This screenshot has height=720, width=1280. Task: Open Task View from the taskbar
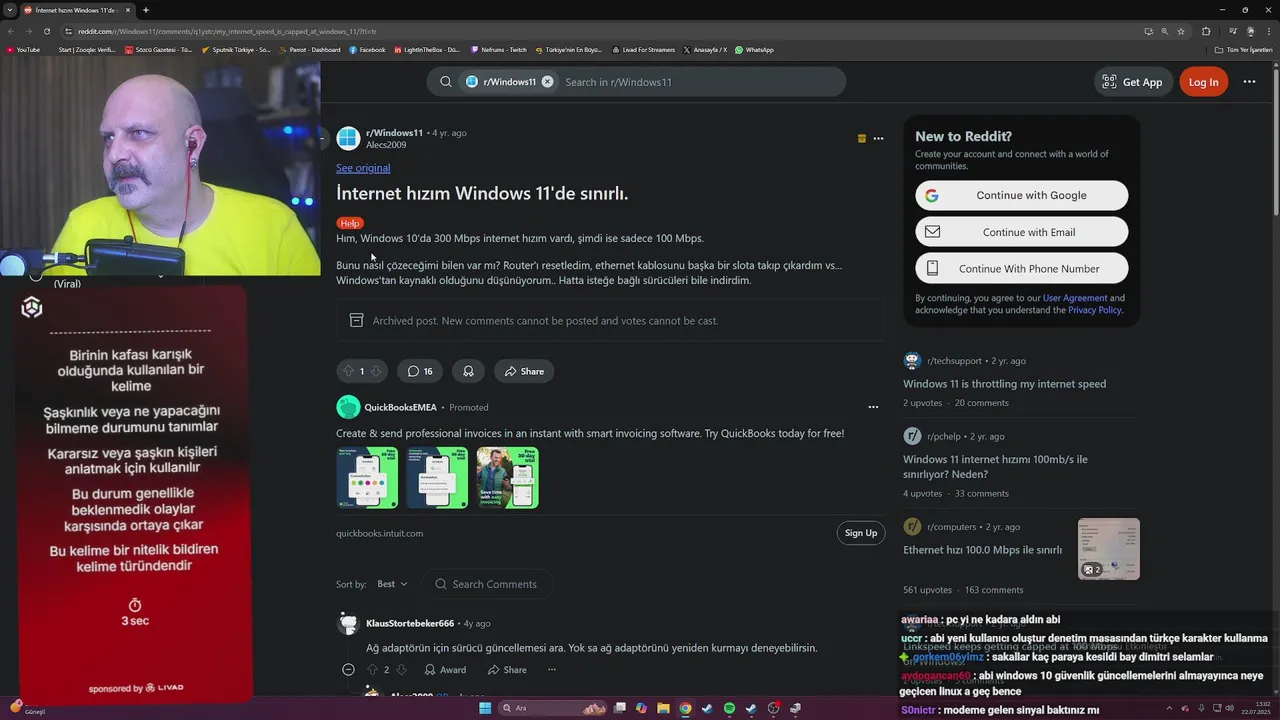pyautogui.click(x=620, y=708)
